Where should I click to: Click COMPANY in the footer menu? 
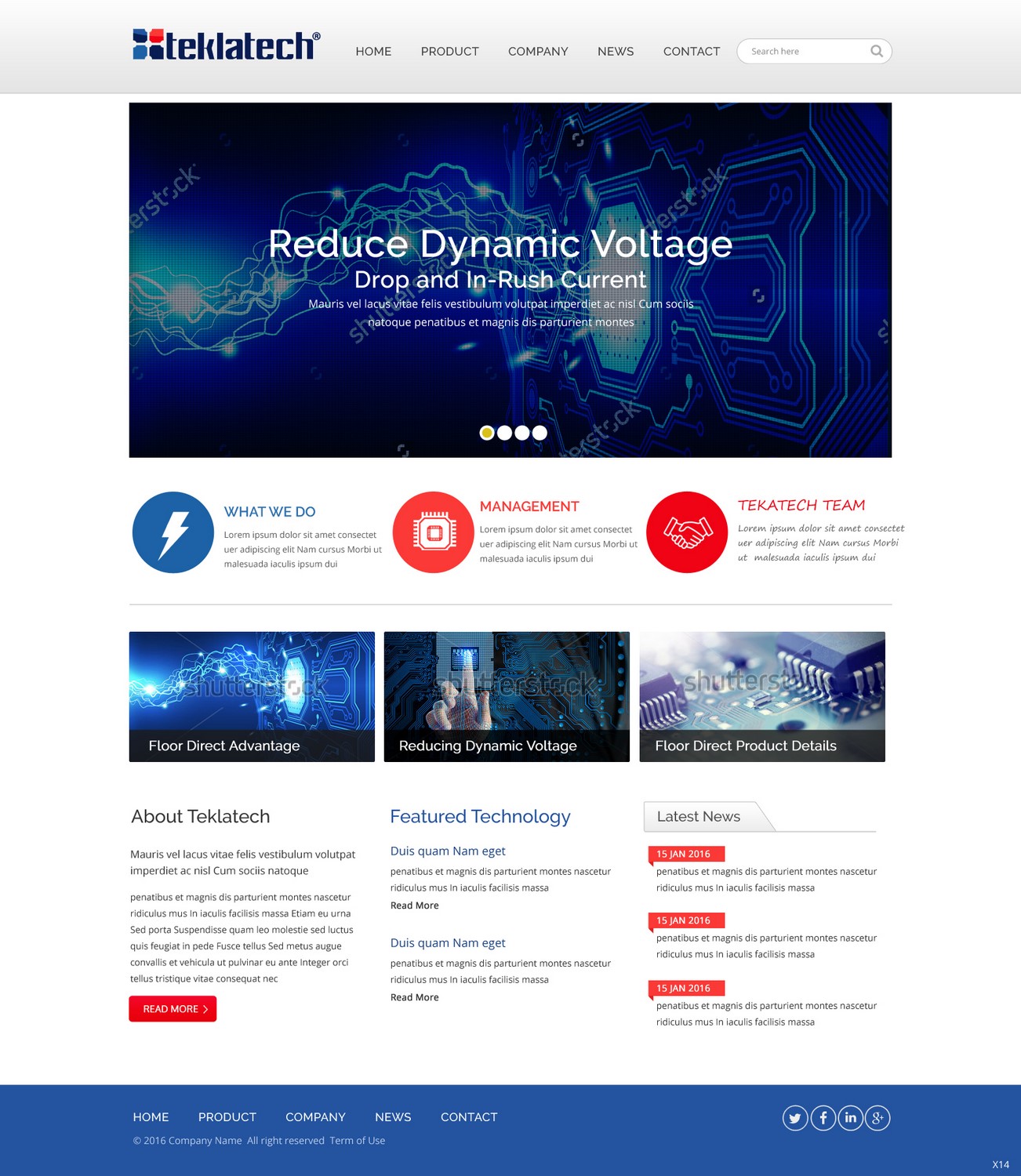click(x=315, y=1117)
